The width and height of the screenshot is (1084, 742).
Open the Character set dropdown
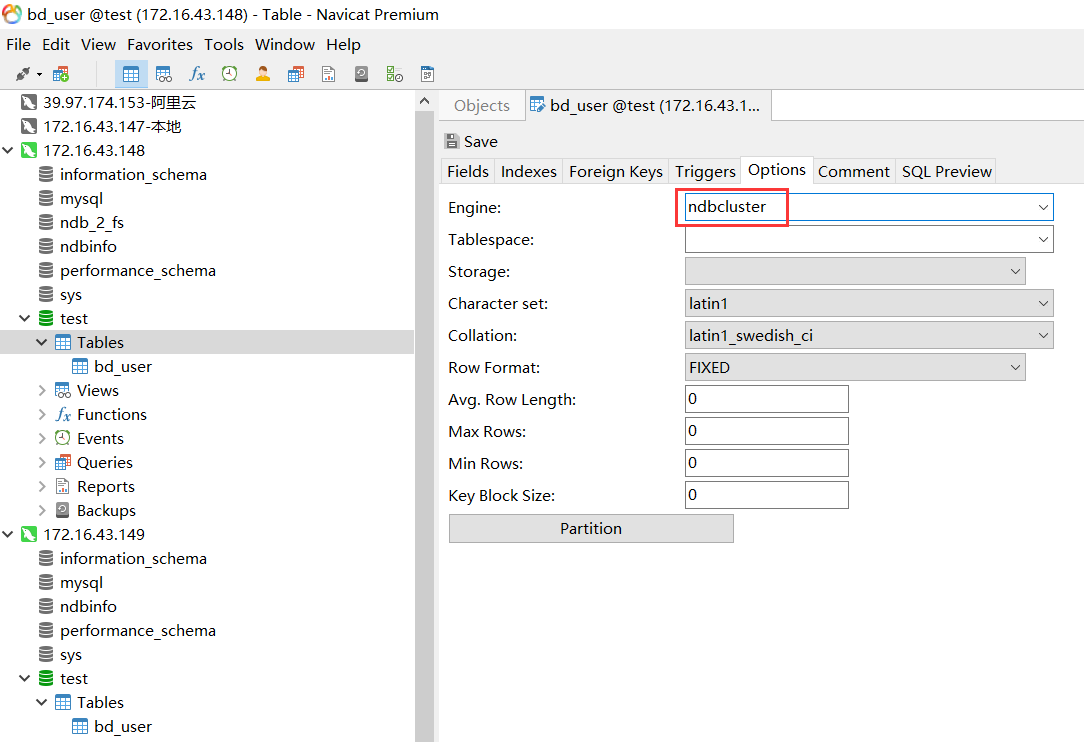(1043, 303)
